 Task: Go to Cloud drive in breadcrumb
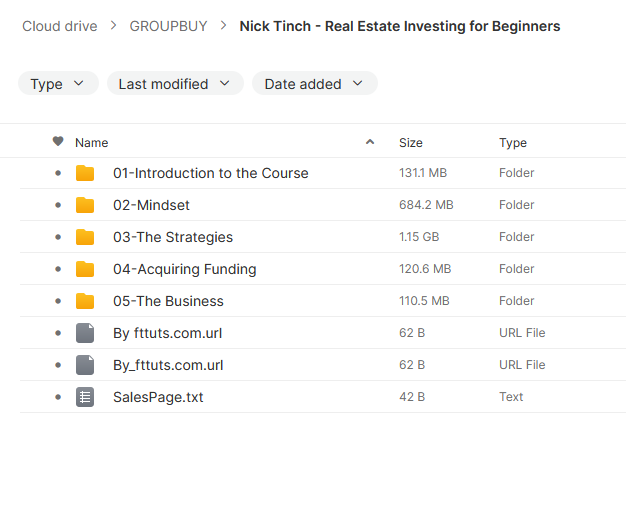click(x=59, y=26)
